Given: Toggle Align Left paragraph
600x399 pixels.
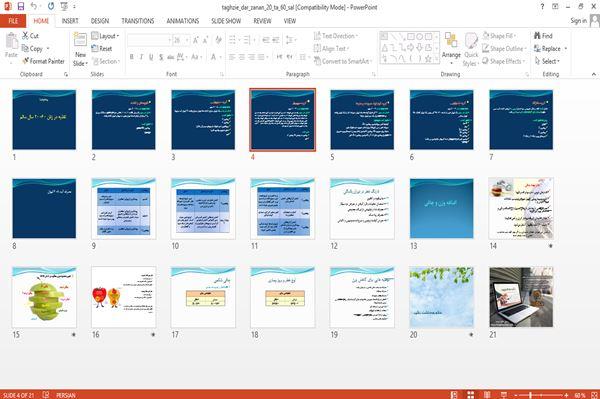Looking at the screenshot, I should click(232, 57).
